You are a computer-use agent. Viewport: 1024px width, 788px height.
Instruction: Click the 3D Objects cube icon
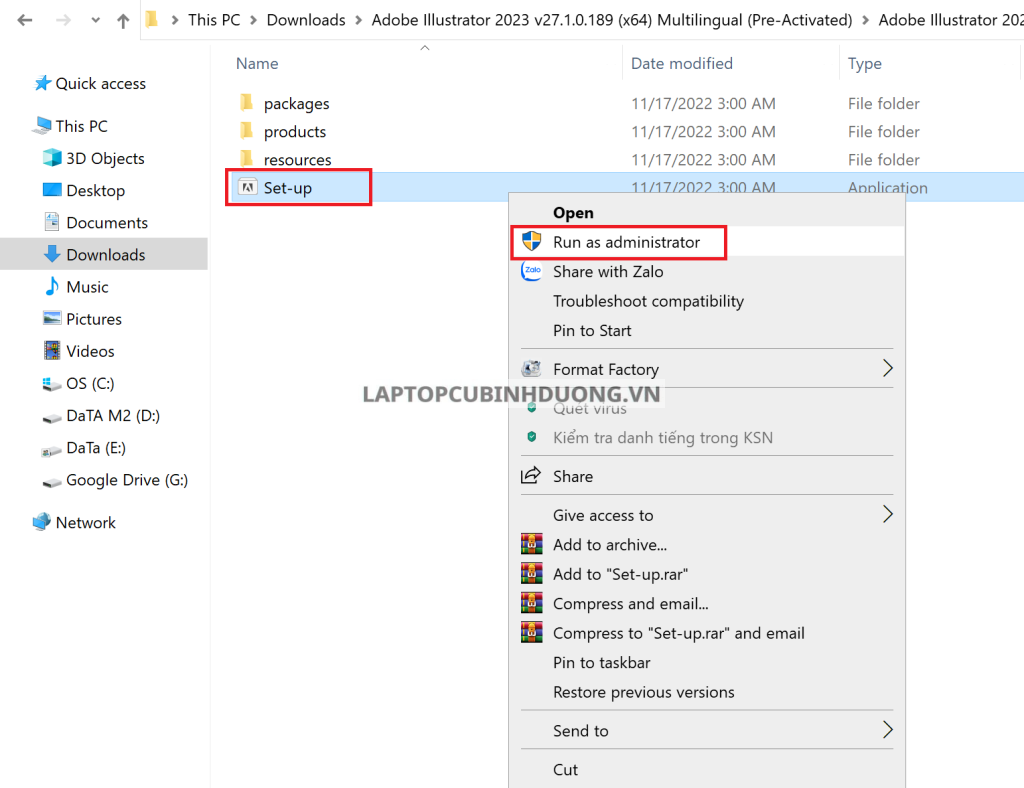point(52,157)
